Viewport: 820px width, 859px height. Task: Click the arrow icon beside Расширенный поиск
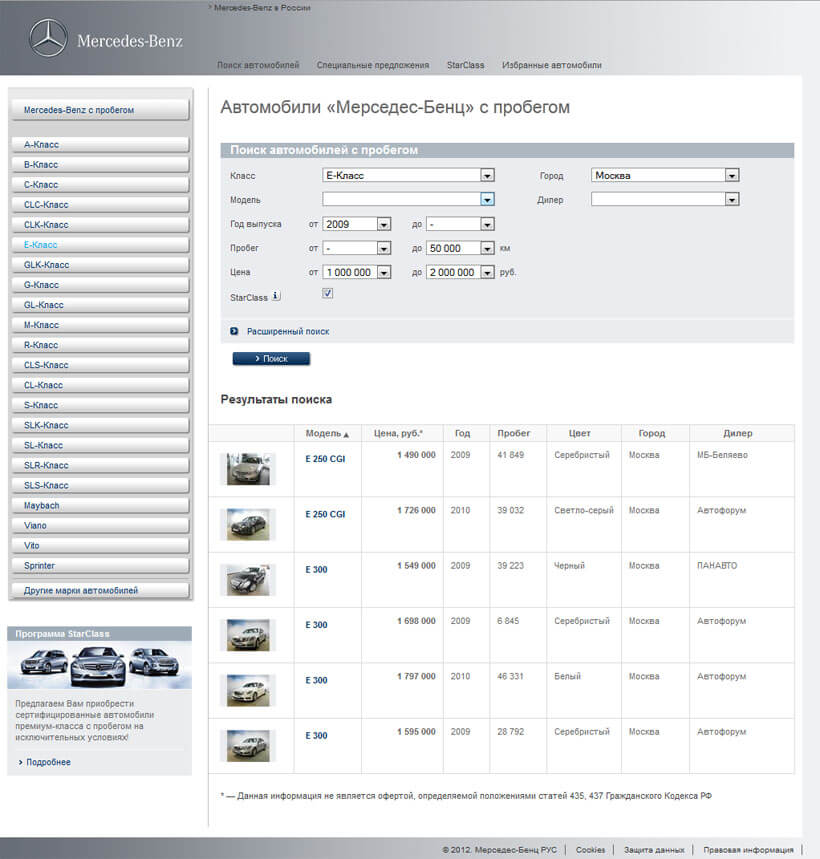point(234,331)
